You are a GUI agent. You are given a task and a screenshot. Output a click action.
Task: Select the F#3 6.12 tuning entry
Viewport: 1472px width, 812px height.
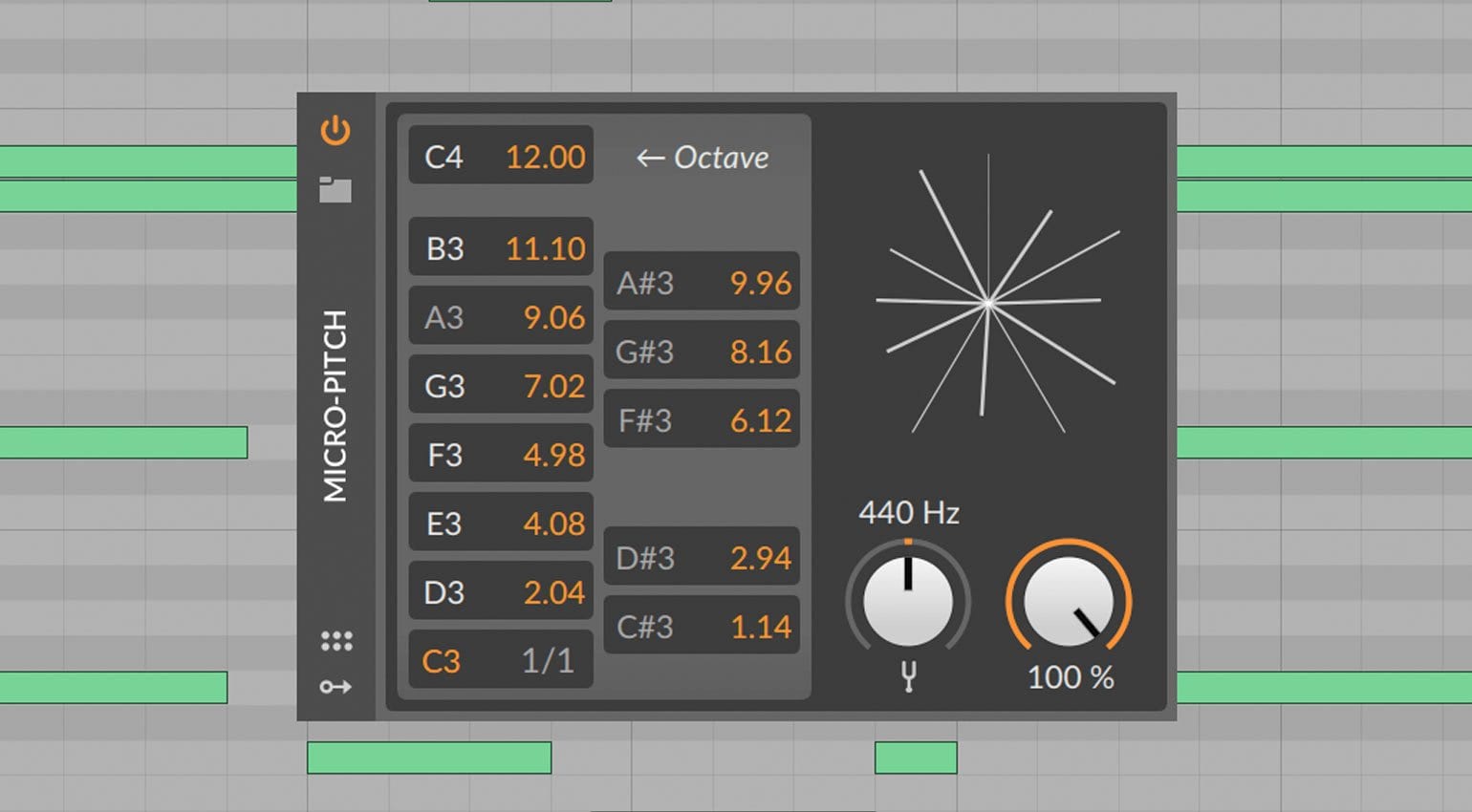click(x=703, y=419)
